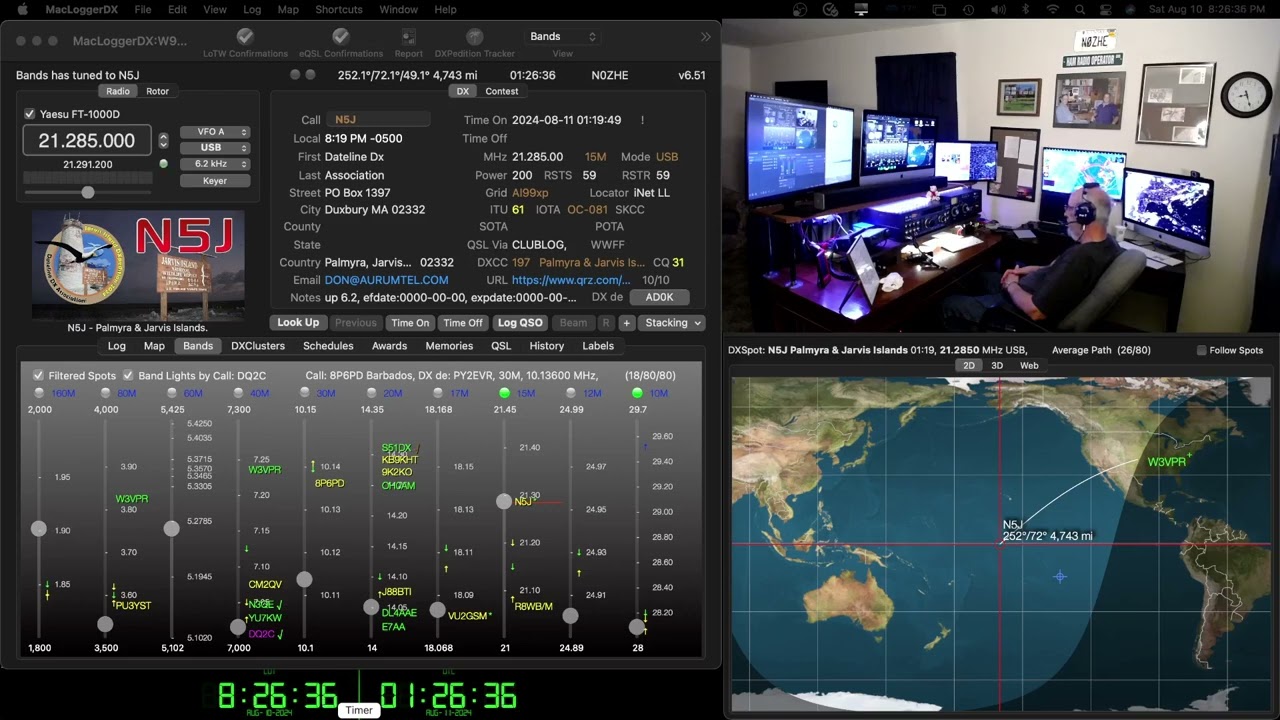Enable the Follow Spots checkbox
1280x720 pixels.
pyautogui.click(x=1202, y=350)
